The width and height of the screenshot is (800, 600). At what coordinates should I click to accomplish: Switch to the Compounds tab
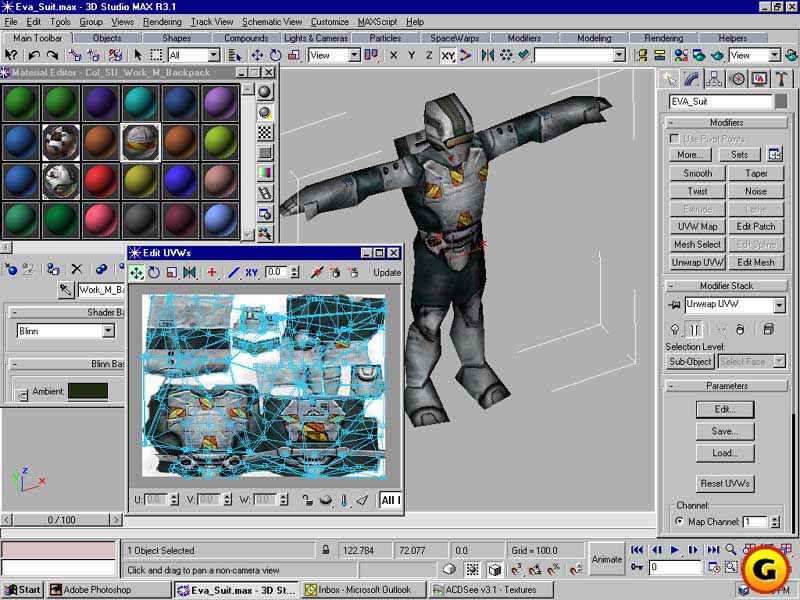coord(246,38)
